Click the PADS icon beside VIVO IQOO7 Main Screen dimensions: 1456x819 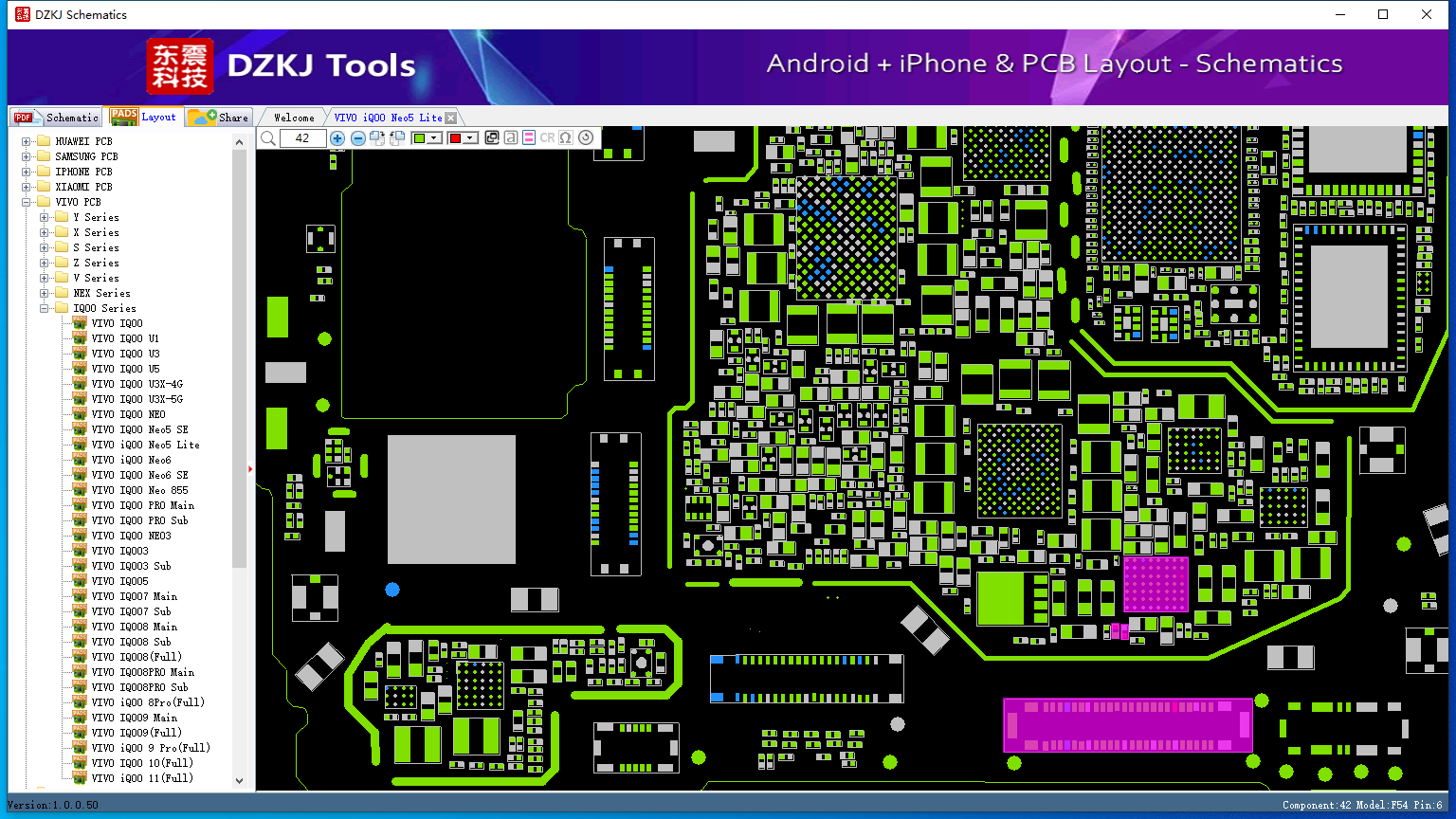pos(80,596)
